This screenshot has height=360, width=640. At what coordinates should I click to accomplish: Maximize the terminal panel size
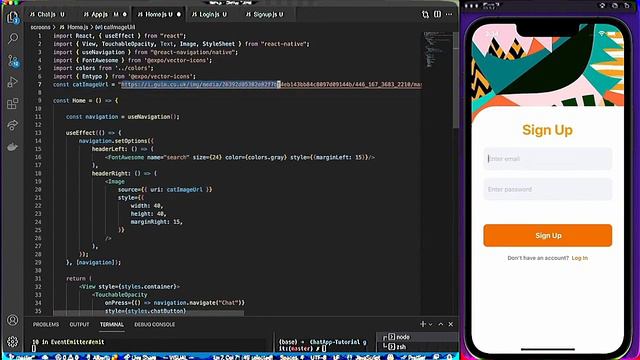[440, 324]
